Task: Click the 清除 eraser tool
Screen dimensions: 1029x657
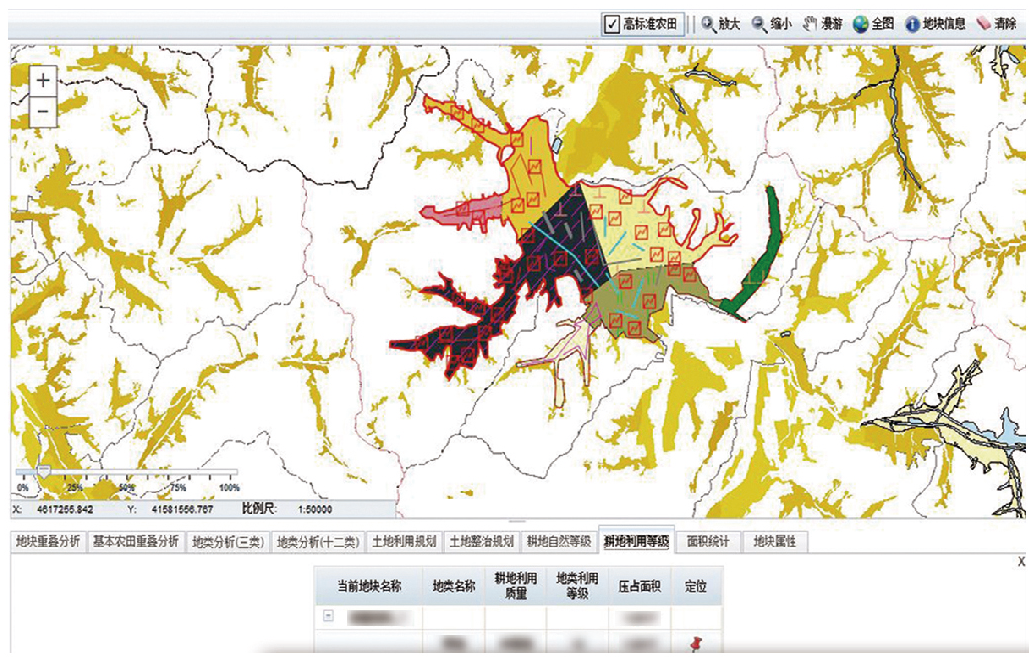Action: click(x=995, y=25)
